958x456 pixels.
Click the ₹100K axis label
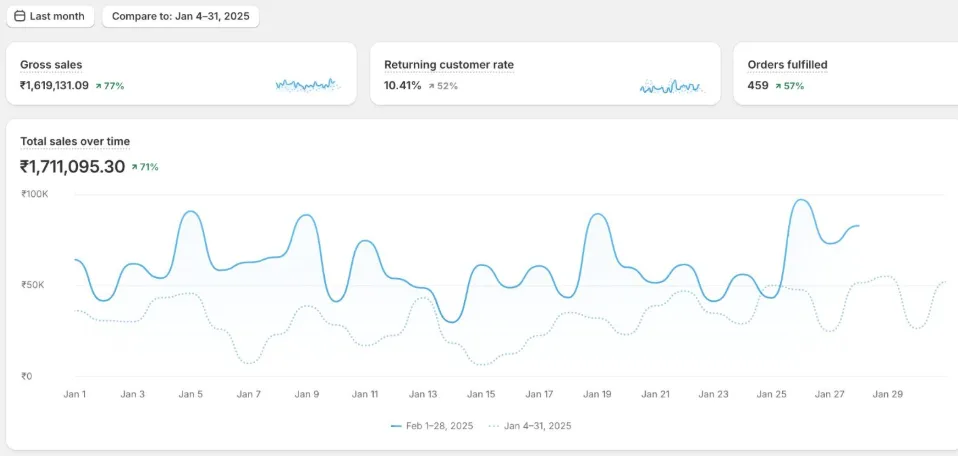point(34,194)
